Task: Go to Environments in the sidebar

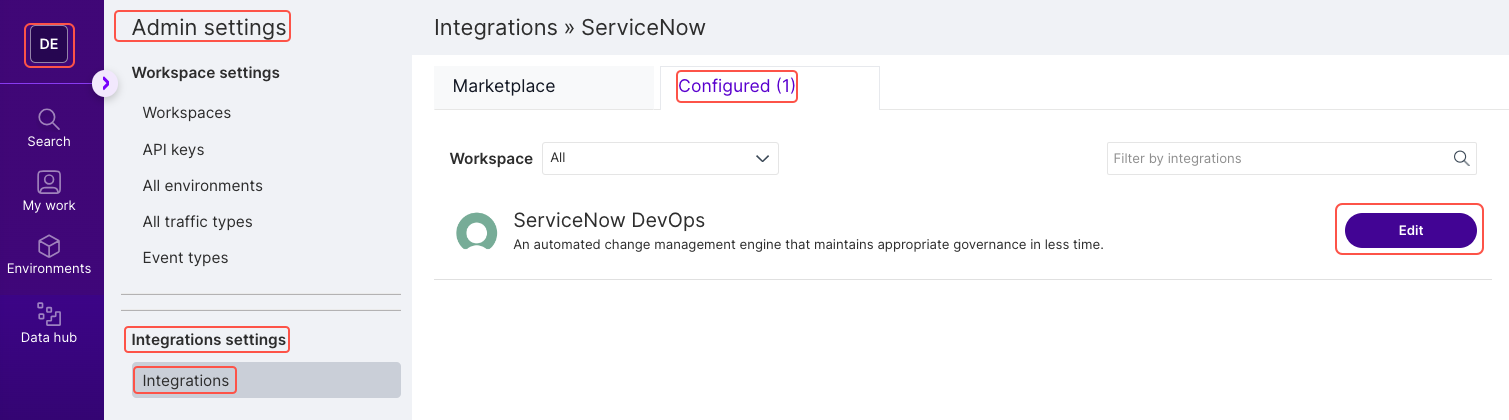Action: tap(49, 255)
